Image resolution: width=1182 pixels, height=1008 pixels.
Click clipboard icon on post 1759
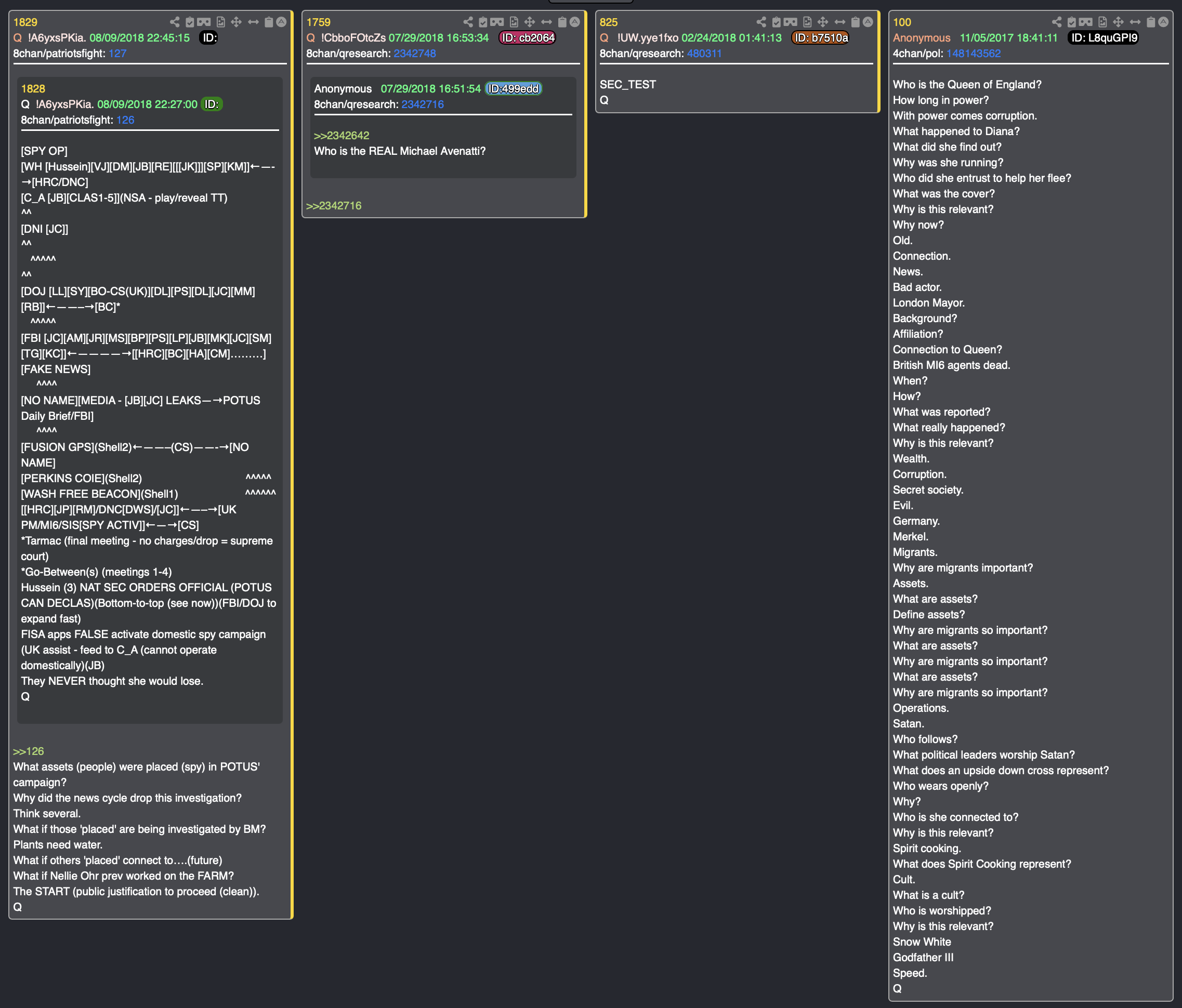562,22
